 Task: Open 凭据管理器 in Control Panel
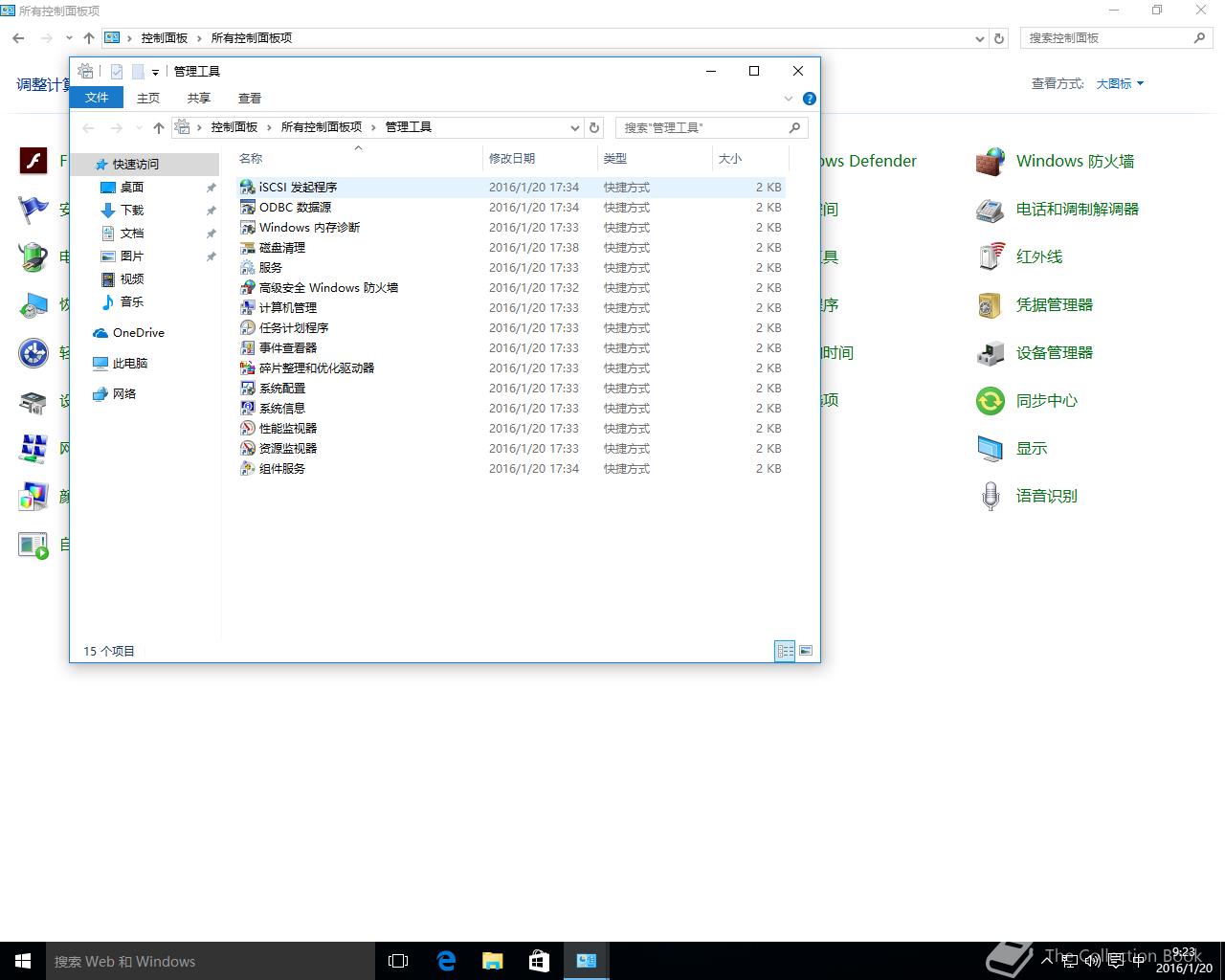[1034, 304]
